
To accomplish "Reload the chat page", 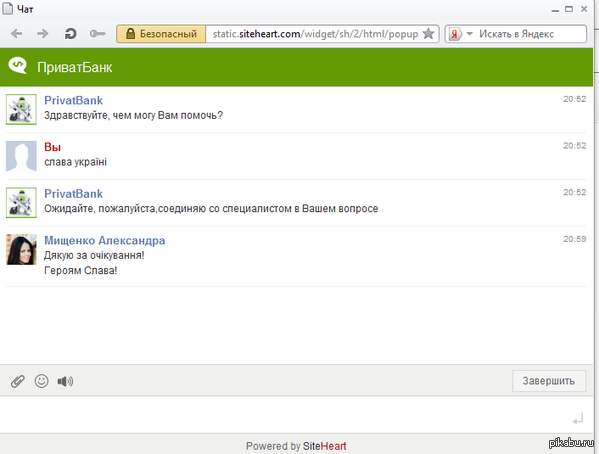I will tap(70, 34).
